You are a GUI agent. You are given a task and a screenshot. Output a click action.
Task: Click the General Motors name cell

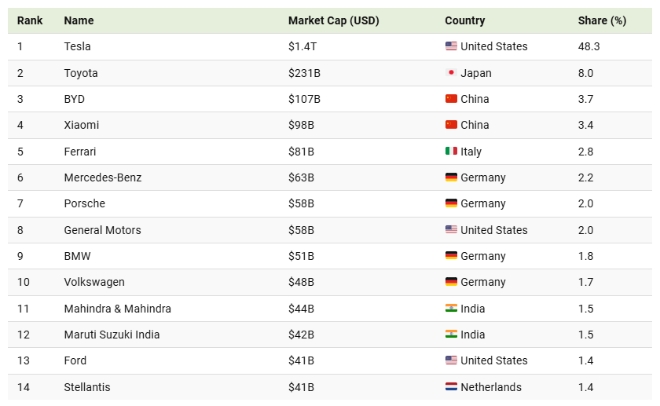[x=102, y=230]
